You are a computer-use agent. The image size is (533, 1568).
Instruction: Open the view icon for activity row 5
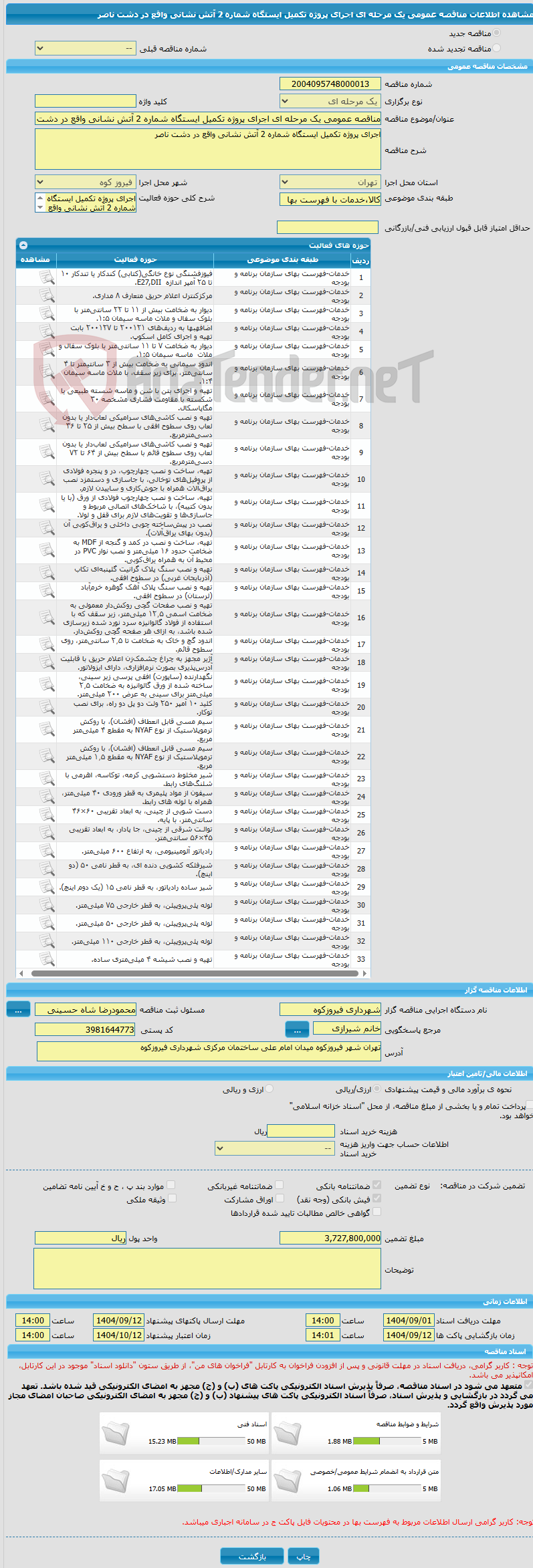pos(46,350)
